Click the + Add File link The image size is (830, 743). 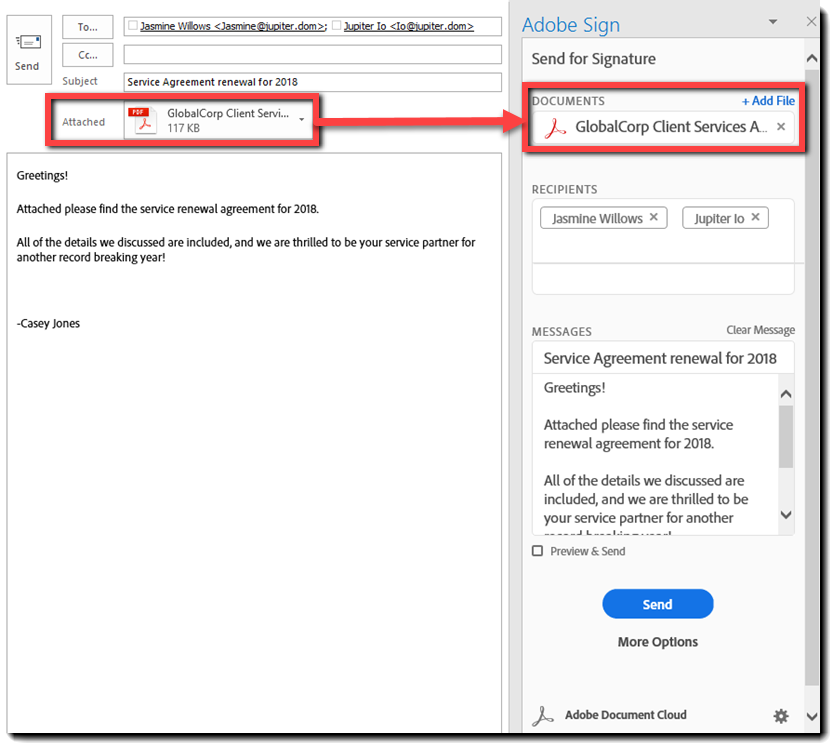(x=767, y=100)
